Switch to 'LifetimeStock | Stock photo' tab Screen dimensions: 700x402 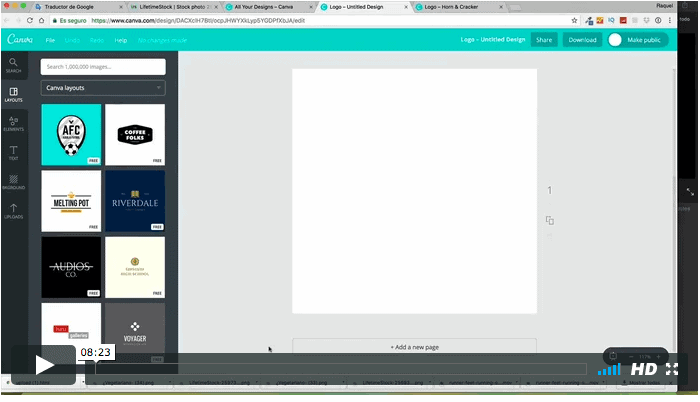coord(174,7)
